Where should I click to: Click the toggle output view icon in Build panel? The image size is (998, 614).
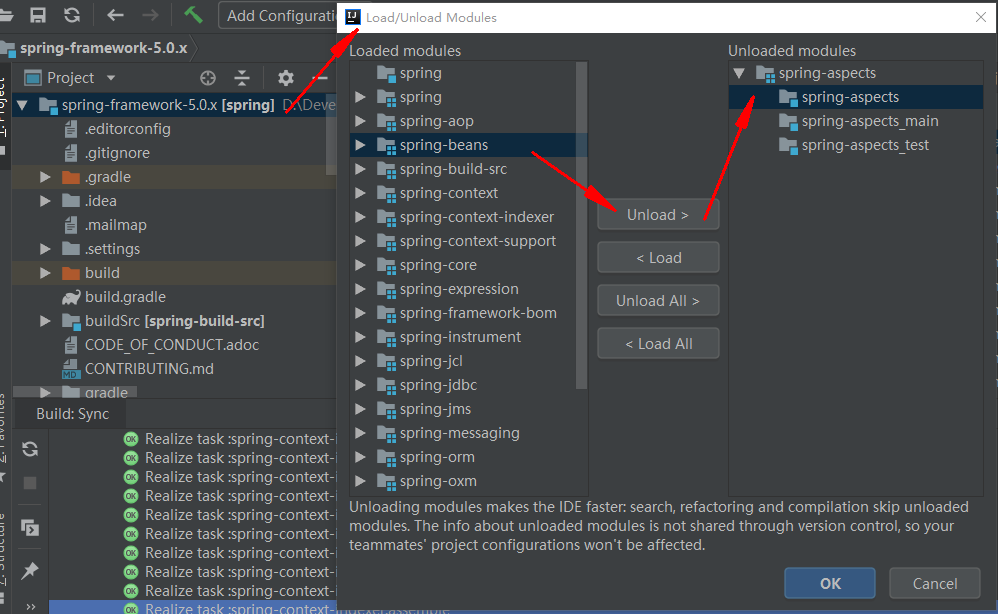point(30,527)
